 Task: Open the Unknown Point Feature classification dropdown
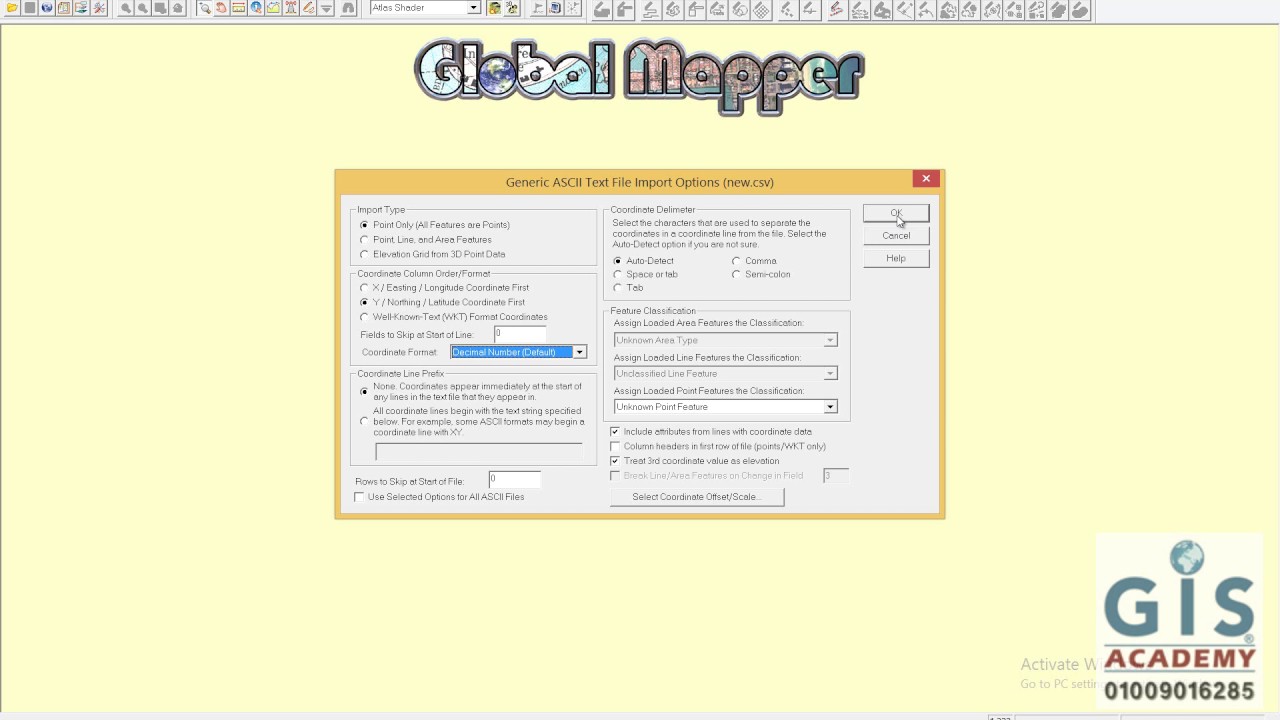830,407
